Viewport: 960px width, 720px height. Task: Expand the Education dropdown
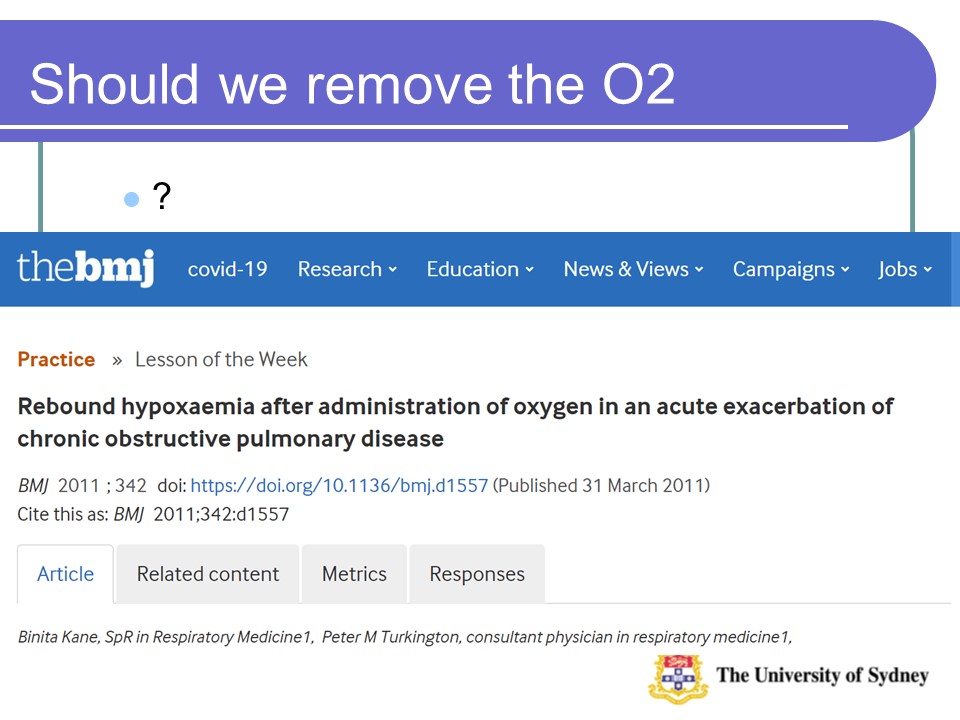(480, 269)
